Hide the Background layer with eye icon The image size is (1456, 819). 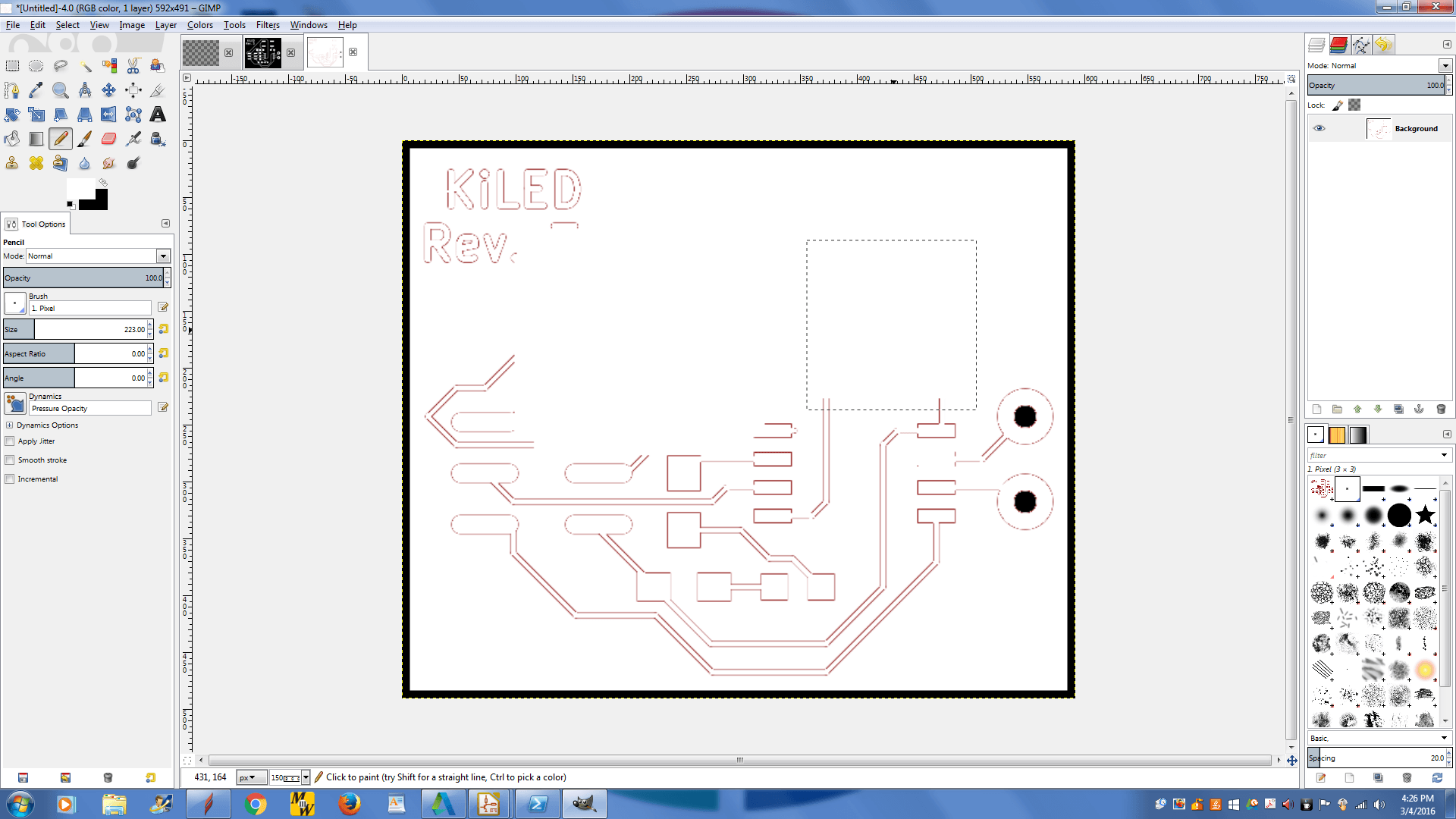pyautogui.click(x=1319, y=128)
